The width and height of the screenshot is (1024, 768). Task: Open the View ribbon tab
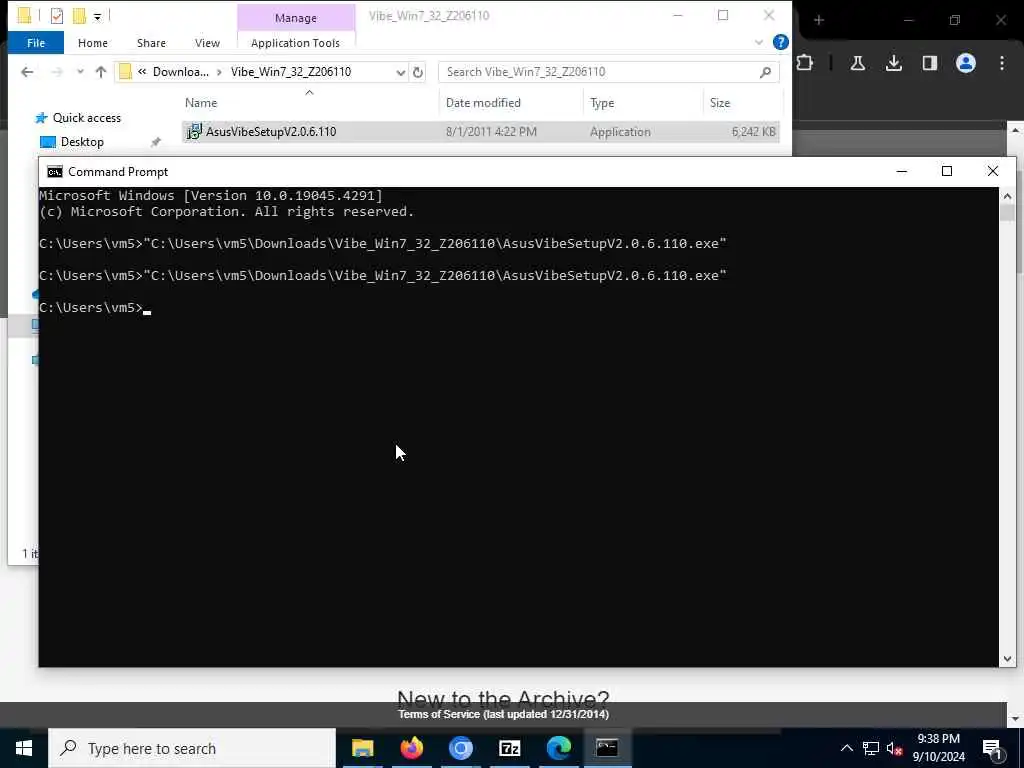(x=207, y=42)
